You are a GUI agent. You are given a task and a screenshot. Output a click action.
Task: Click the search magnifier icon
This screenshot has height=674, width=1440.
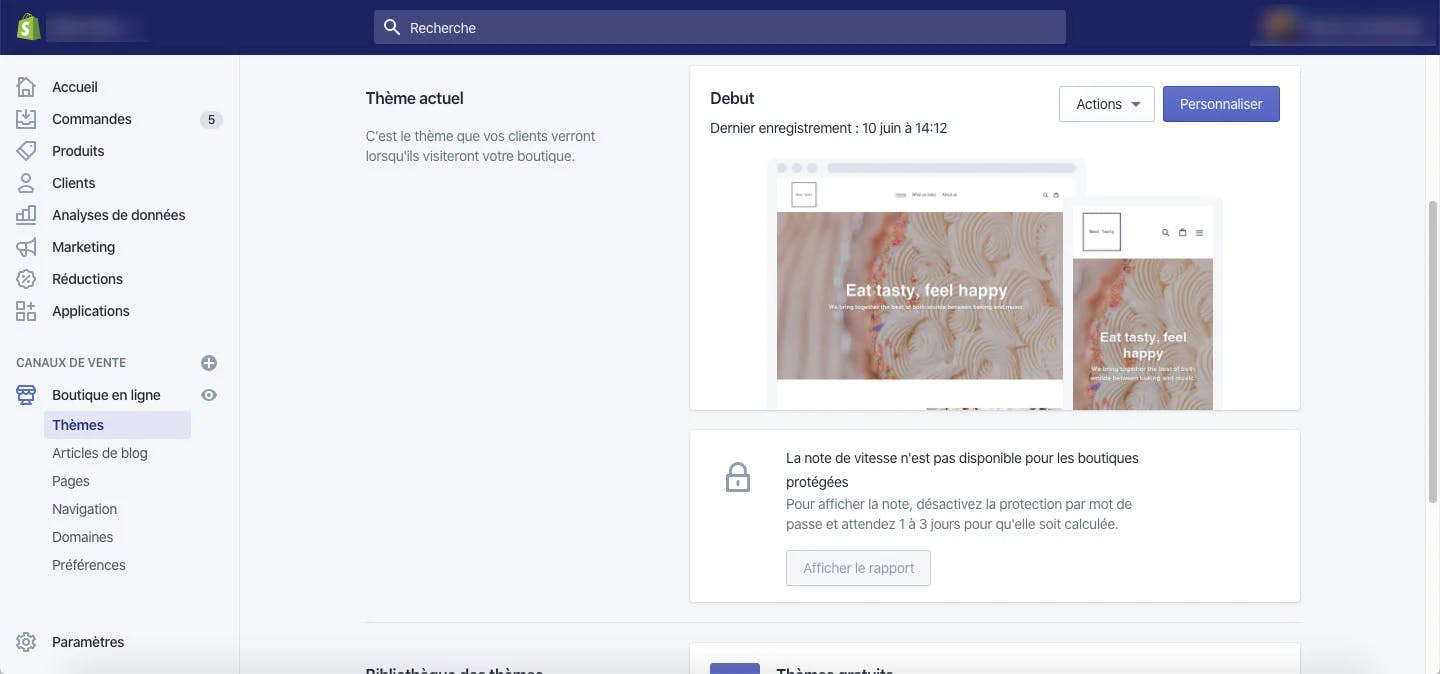pyautogui.click(x=392, y=27)
